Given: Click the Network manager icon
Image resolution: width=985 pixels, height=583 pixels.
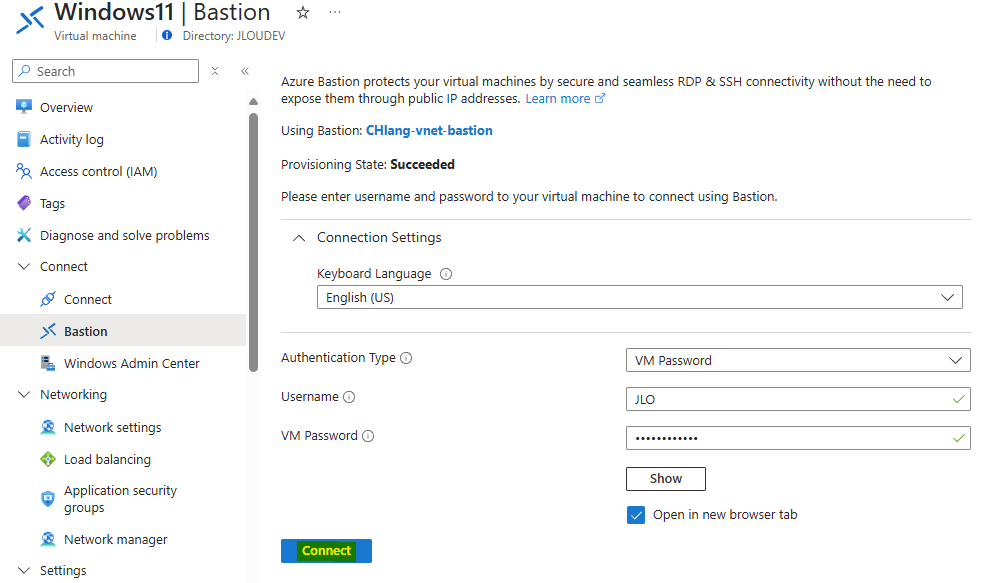Looking at the screenshot, I should click(48, 539).
